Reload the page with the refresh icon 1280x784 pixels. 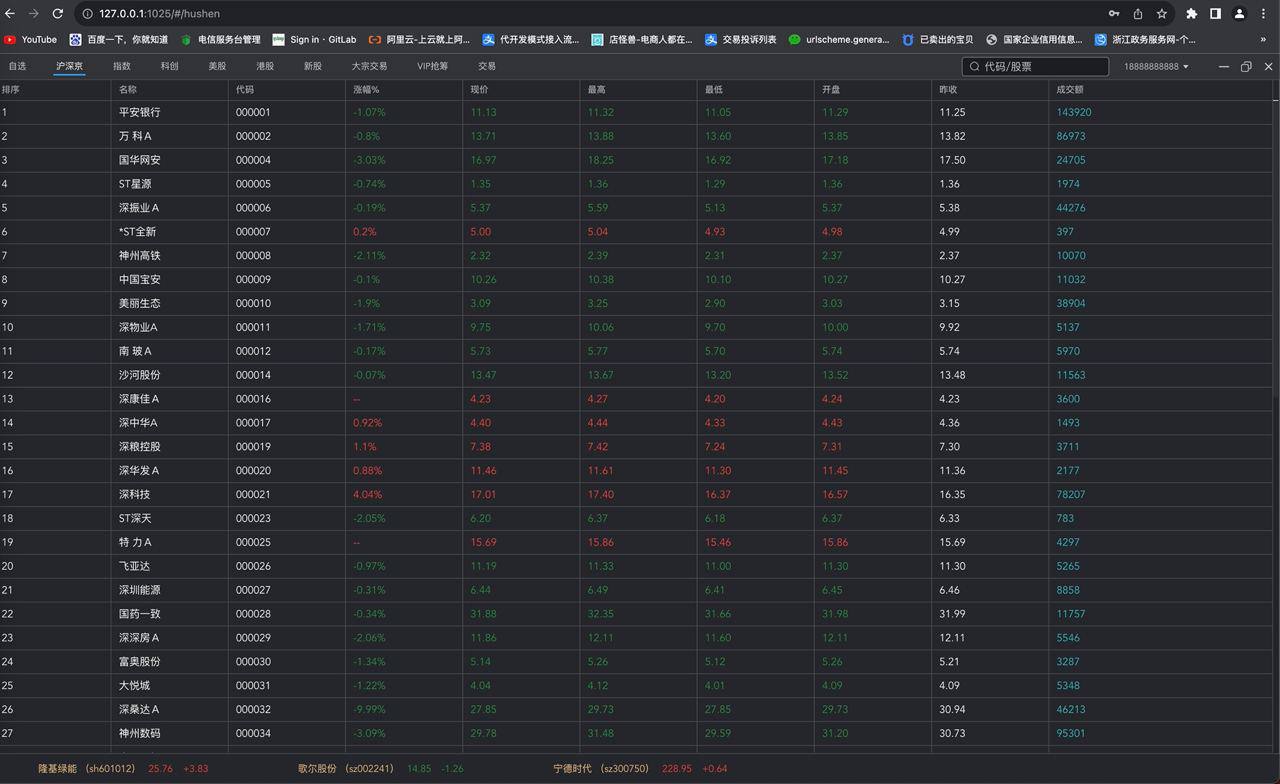58,14
